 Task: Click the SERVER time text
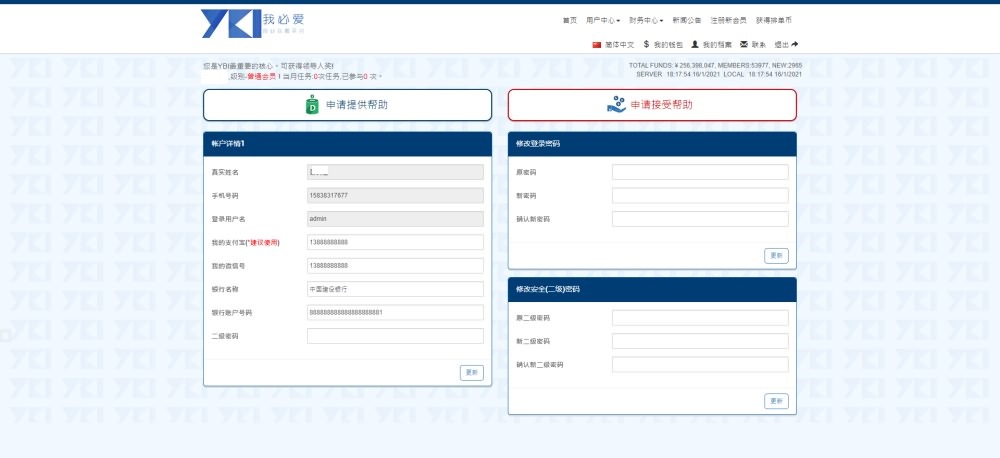(678, 75)
